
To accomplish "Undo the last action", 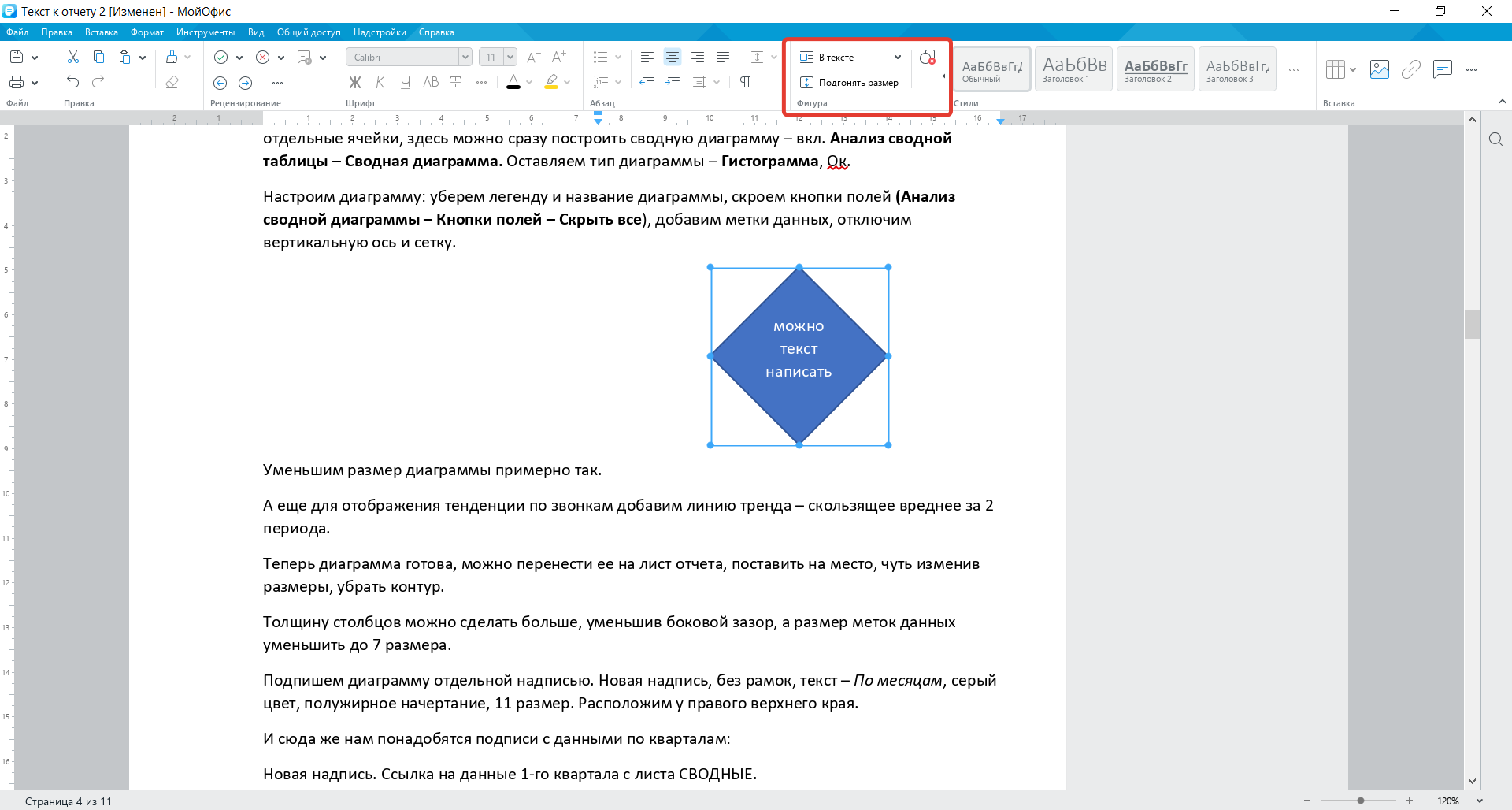I will pyautogui.click(x=73, y=82).
